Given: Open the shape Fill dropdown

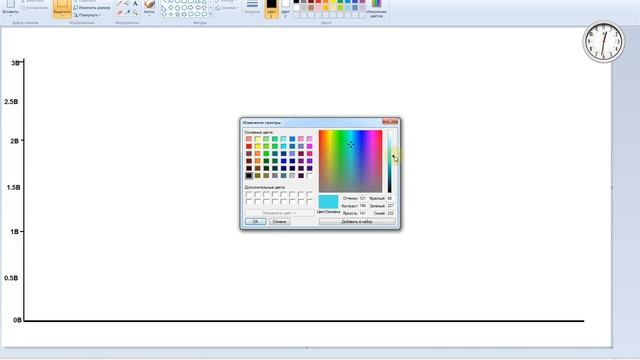Looking at the screenshot, I should (226, 8).
